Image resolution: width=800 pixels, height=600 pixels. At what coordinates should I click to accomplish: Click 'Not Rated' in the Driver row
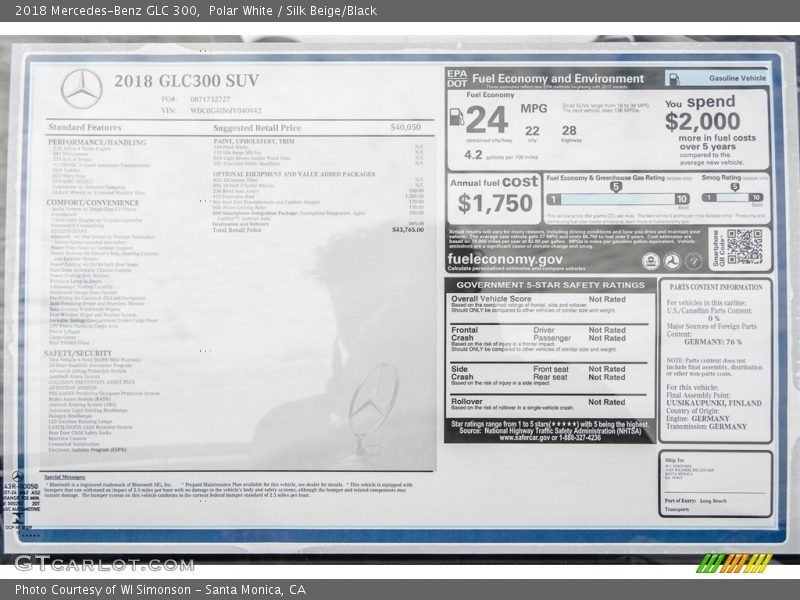coord(607,330)
